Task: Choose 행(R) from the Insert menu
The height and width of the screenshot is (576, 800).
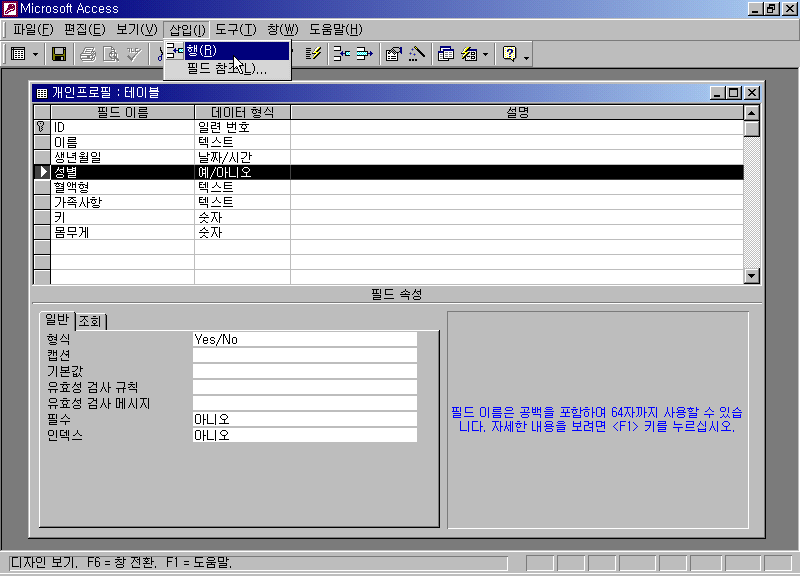Action: [228, 51]
